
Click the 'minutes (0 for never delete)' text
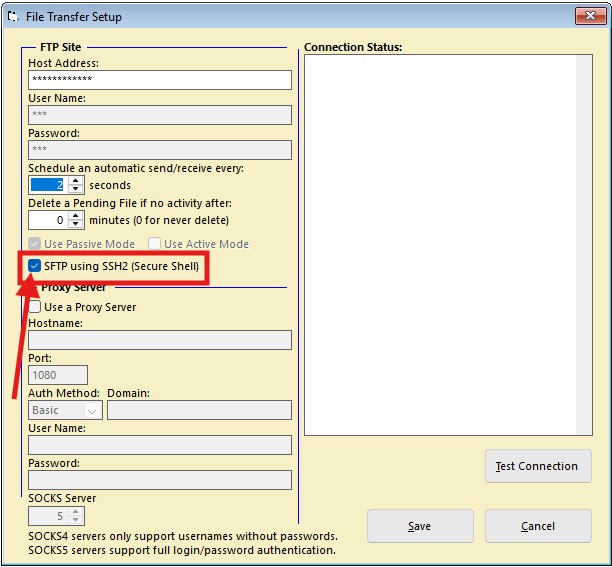pyautogui.click(x=159, y=220)
